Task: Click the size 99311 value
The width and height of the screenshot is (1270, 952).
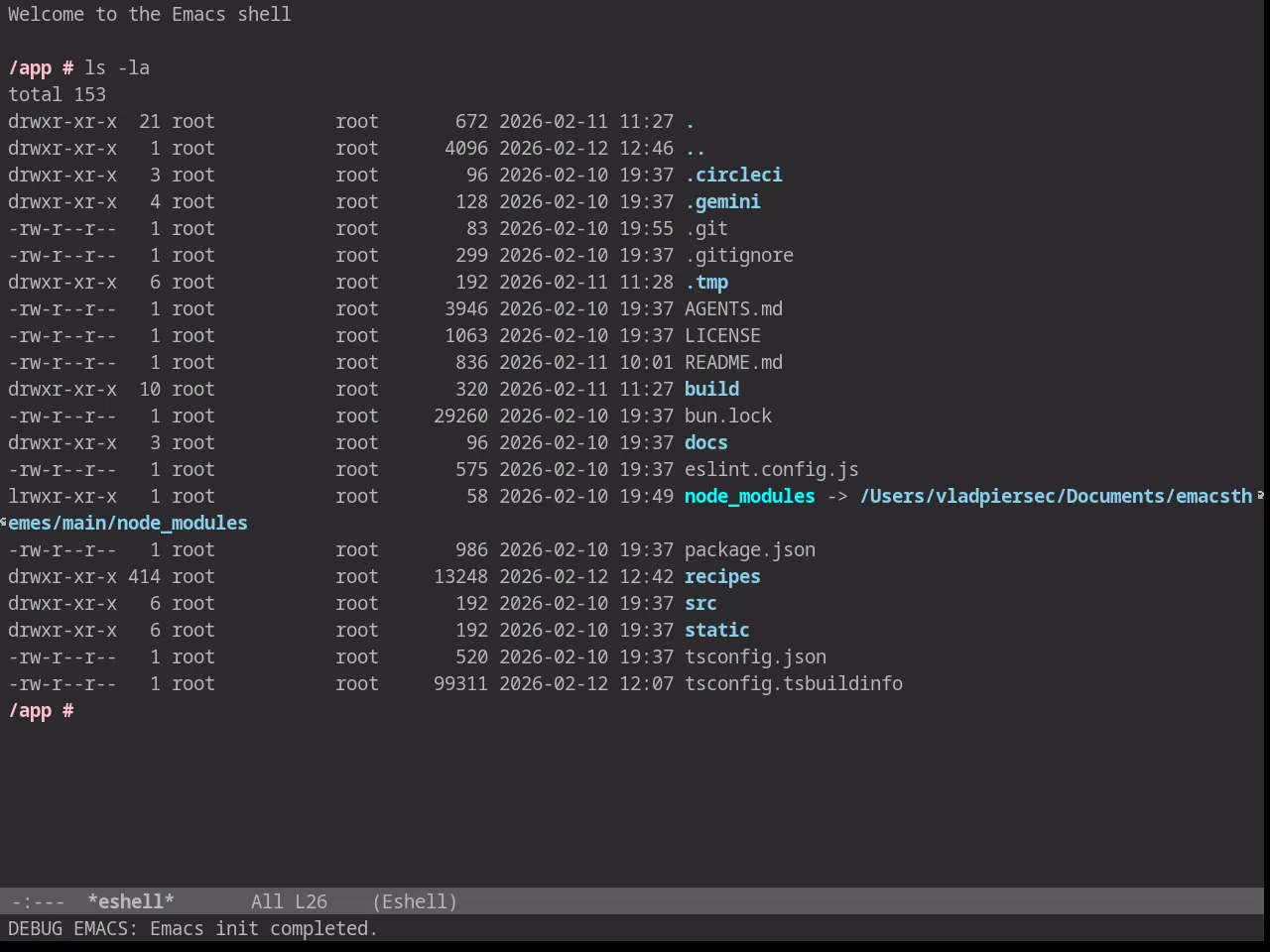Action: pyautogui.click(x=460, y=683)
